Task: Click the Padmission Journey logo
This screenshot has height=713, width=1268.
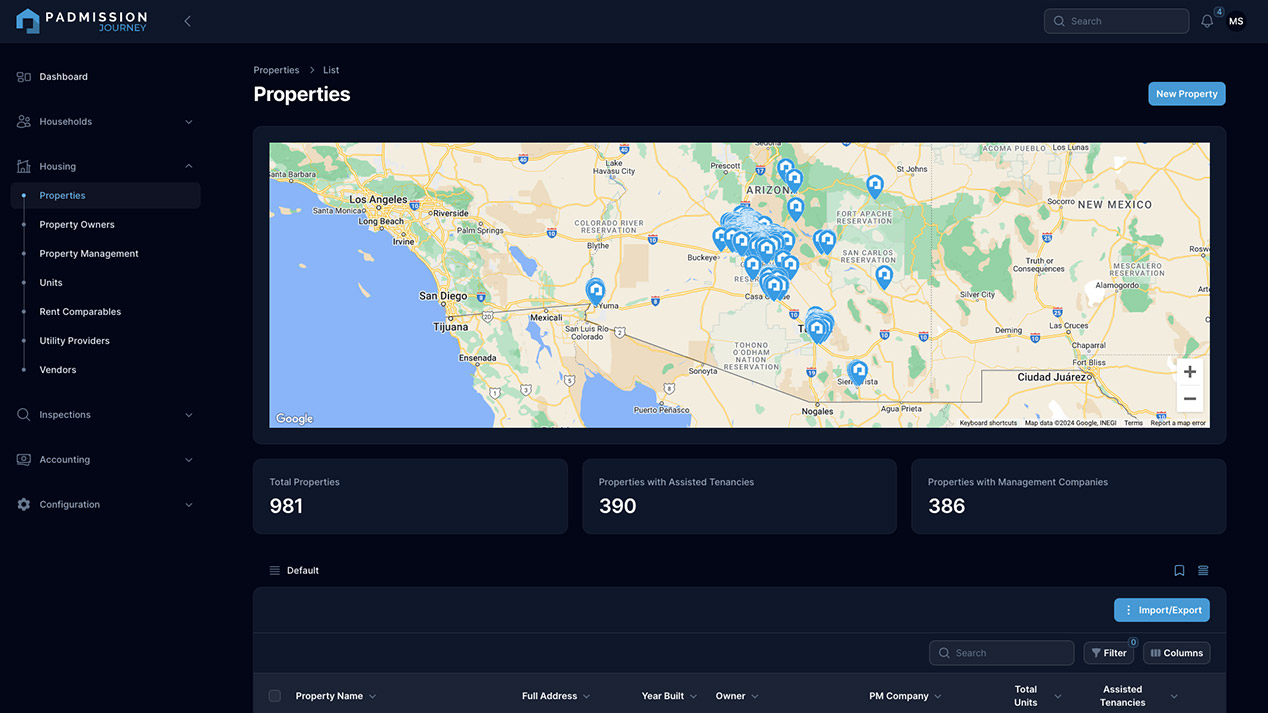Action: [x=82, y=21]
